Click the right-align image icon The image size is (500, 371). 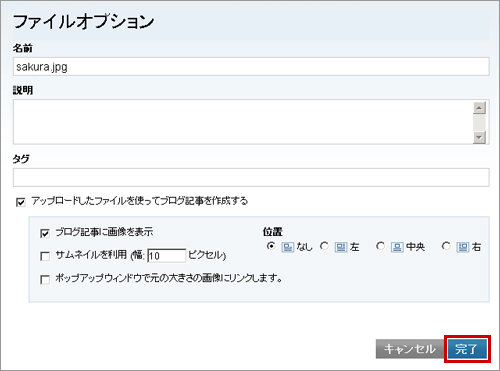[x=463, y=247]
